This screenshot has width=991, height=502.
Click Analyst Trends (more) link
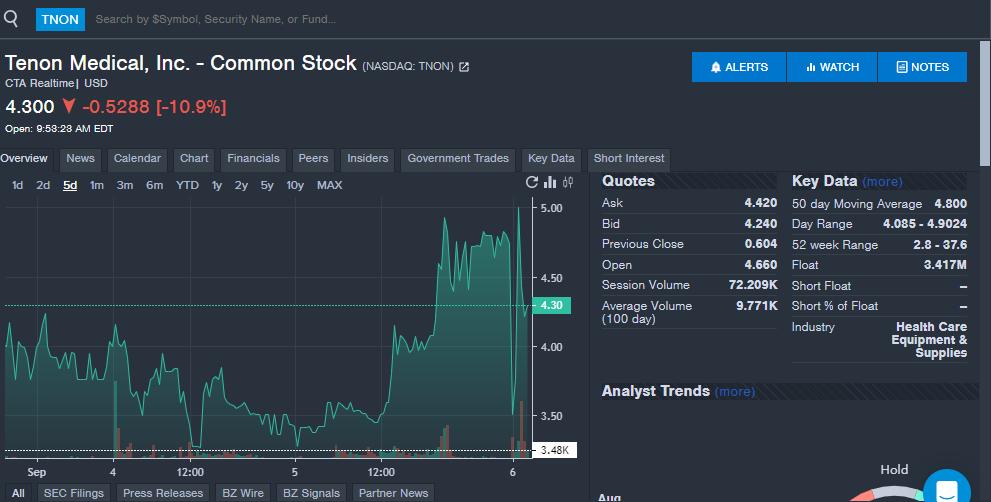pos(735,391)
